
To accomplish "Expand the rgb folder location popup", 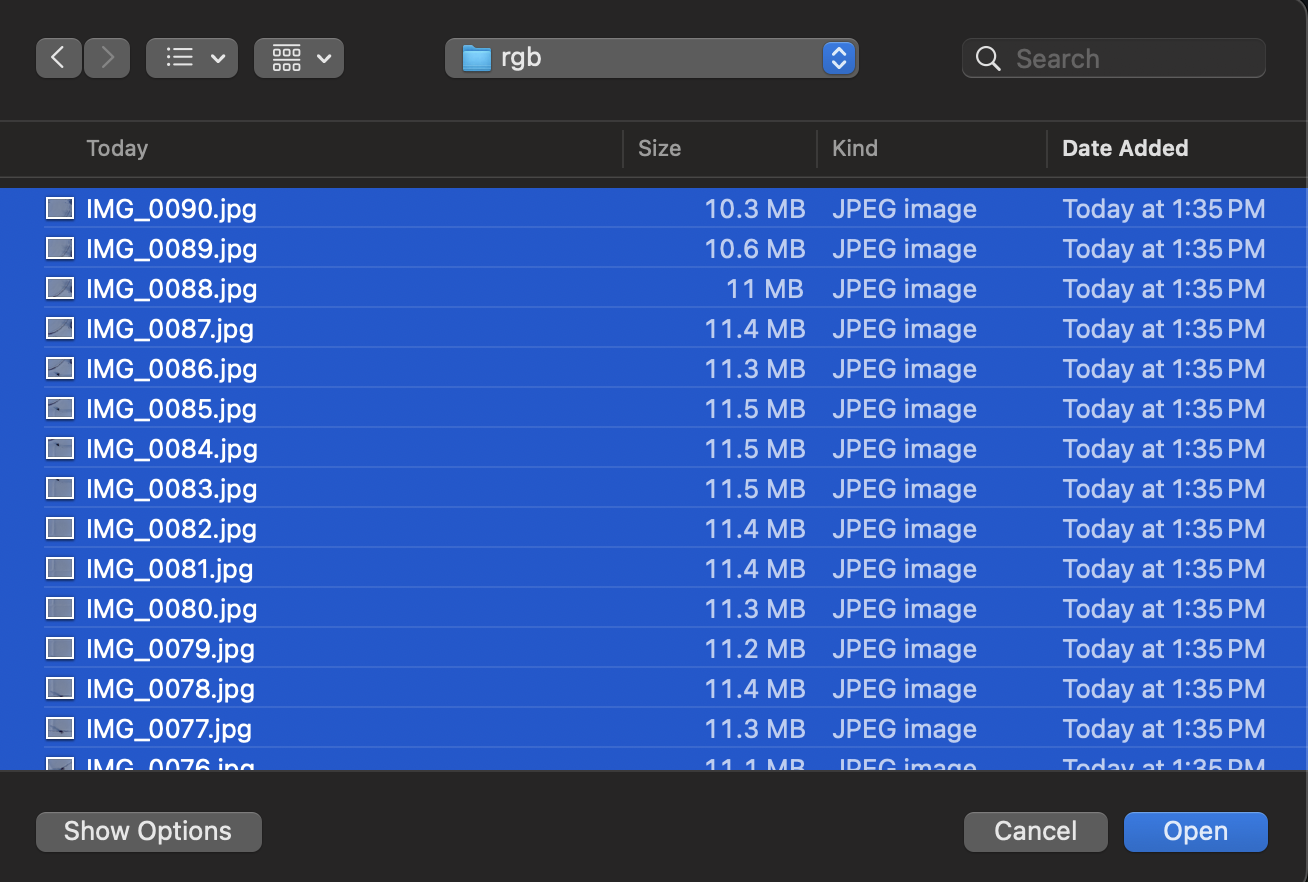I will [838, 58].
